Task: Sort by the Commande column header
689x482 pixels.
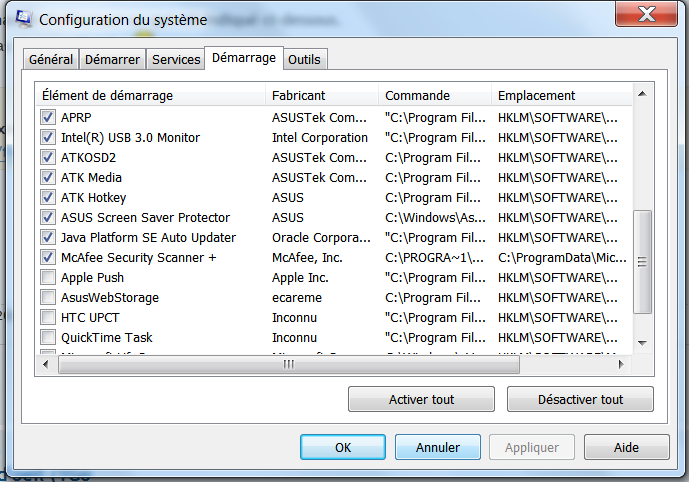Action: tap(435, 95)
